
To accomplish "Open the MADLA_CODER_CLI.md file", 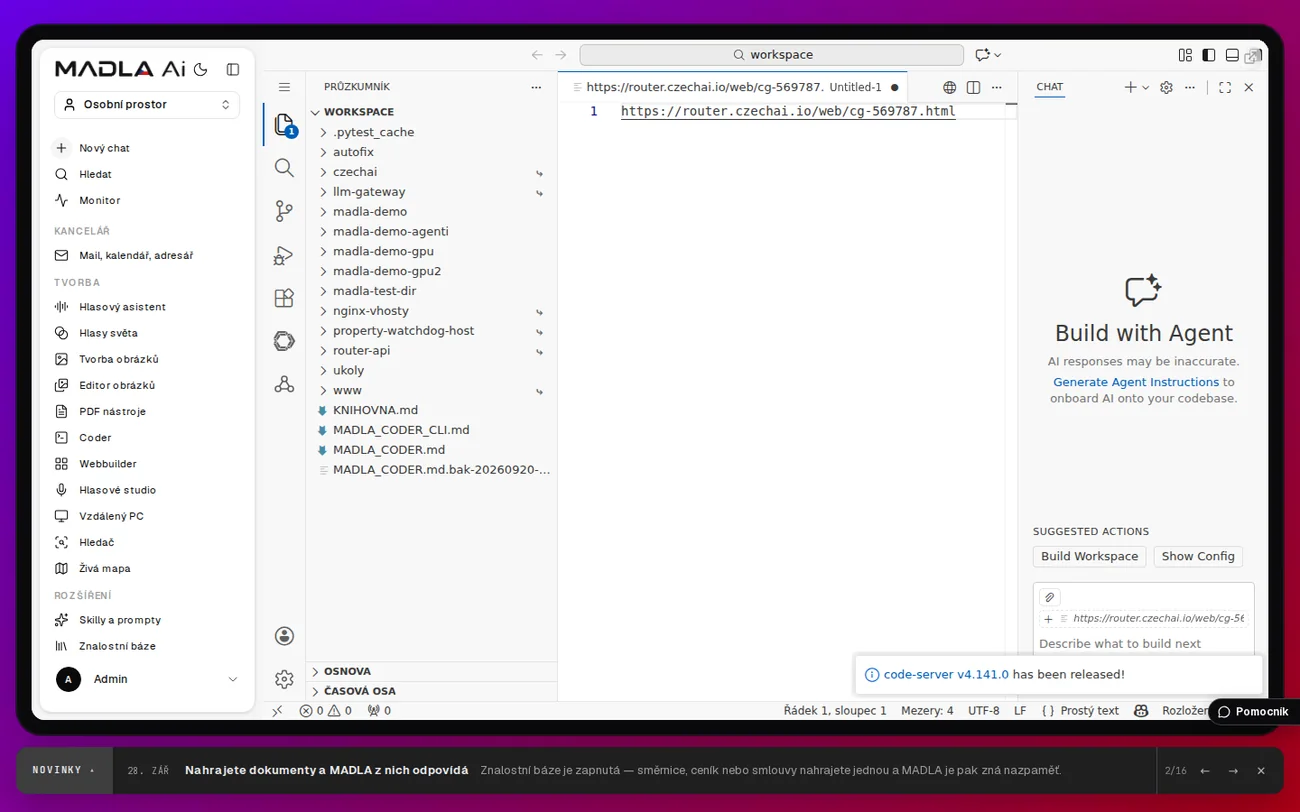I will click(x=431, y=430).
